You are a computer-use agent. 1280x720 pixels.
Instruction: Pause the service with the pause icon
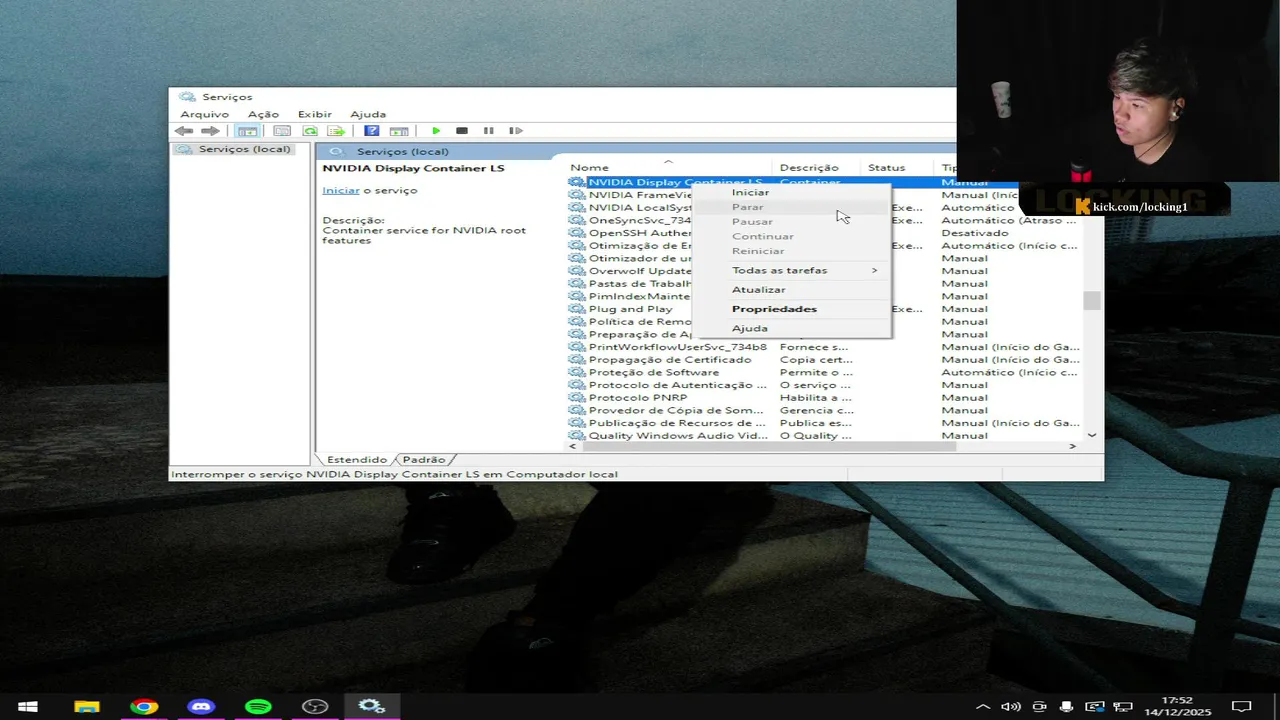[x=489, y=131]
